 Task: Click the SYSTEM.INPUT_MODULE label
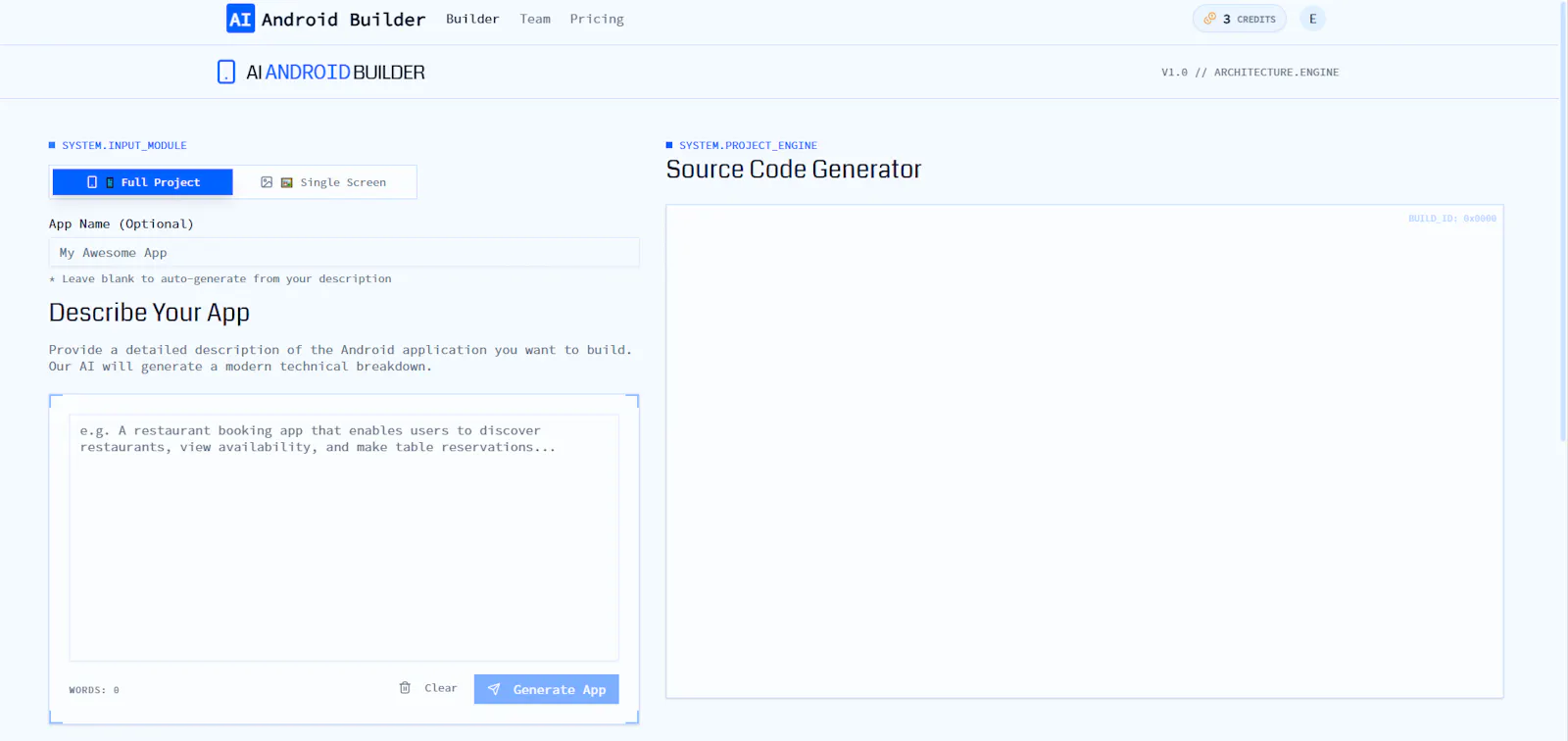(x=124, y=145)
